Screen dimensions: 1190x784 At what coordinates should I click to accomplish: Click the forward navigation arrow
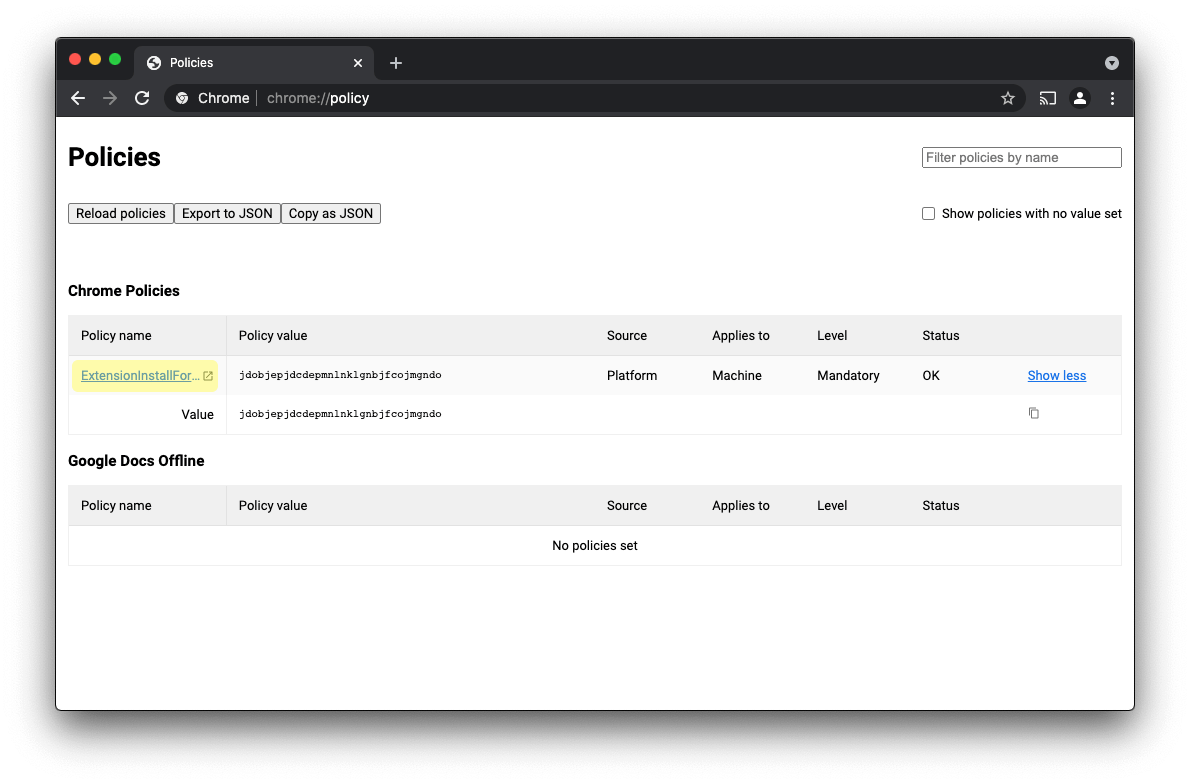coord(110,98)
